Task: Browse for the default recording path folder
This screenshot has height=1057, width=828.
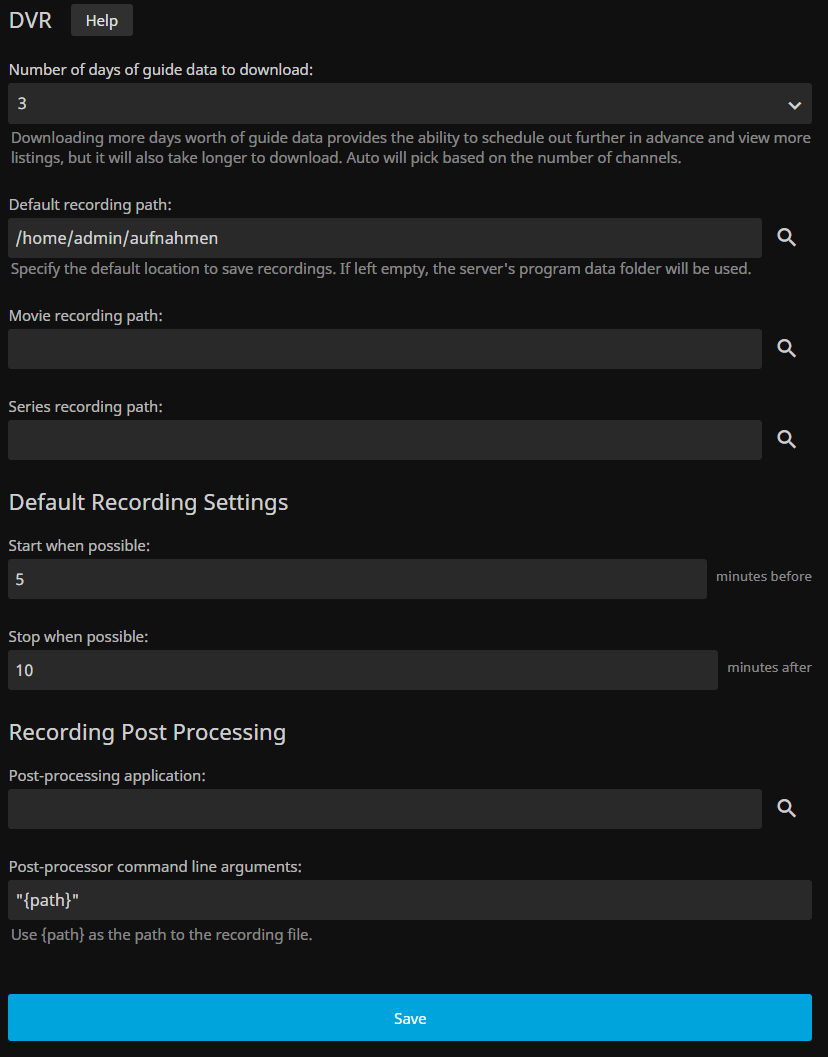Action: point(787,238)
